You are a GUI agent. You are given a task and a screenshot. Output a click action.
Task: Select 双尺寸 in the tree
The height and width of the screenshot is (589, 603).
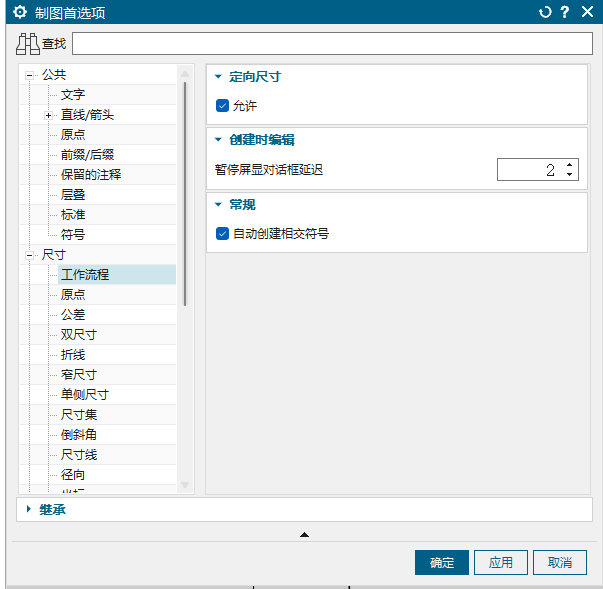tap(78, 334)
